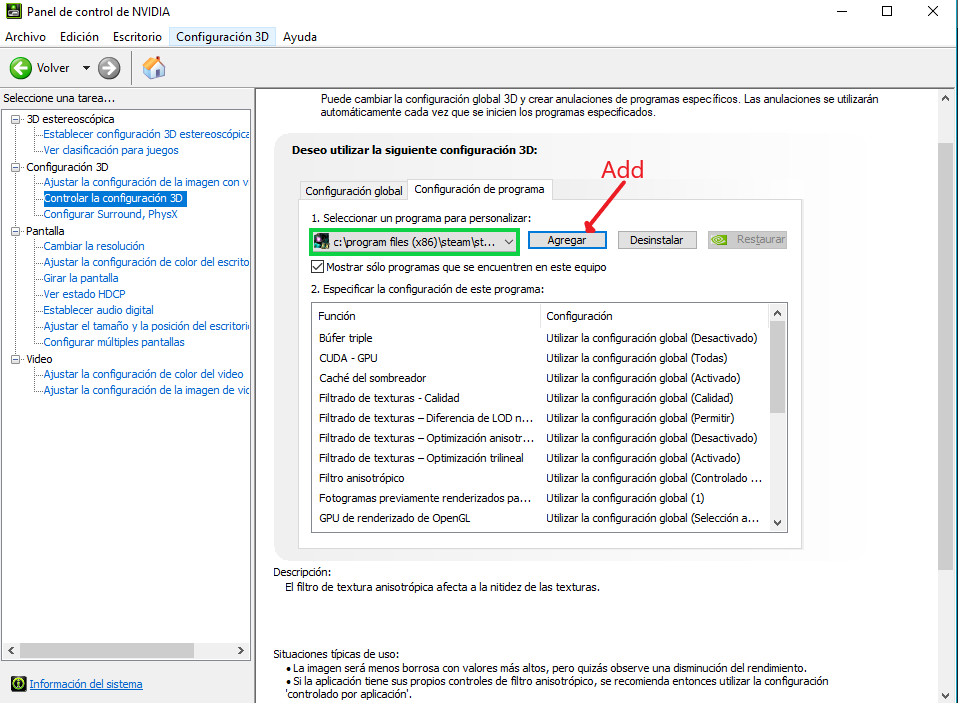The height and width of the screenshot is (703, 958).
Task: Select the Búfer triple setting row
Action: [540, 338]
